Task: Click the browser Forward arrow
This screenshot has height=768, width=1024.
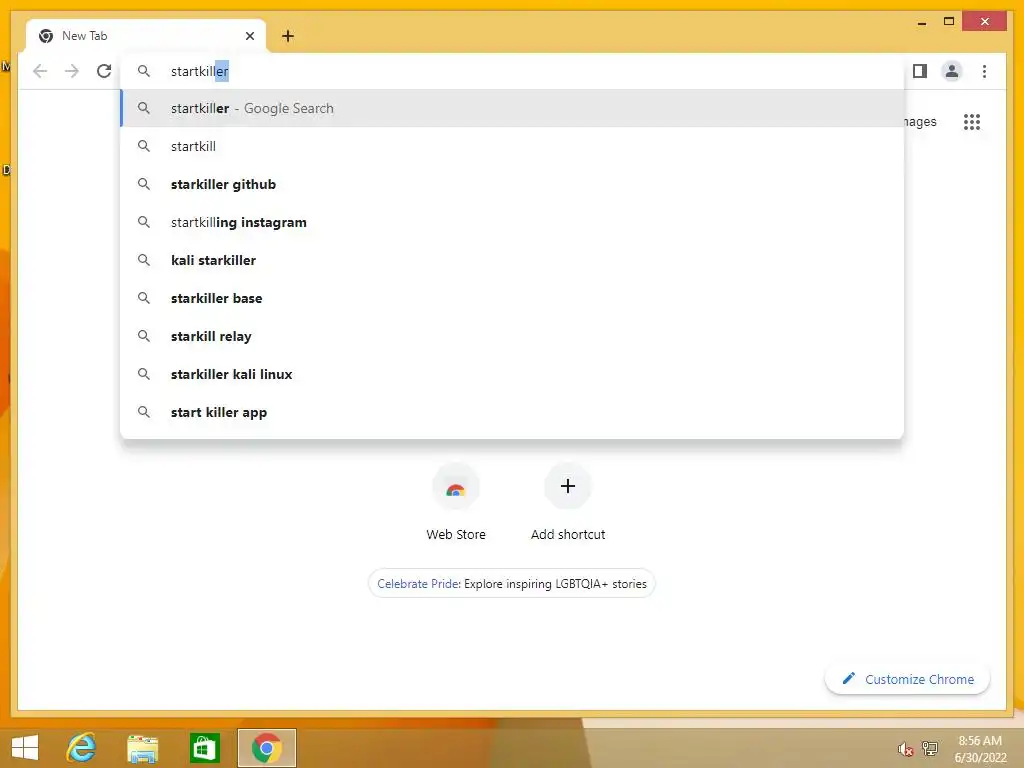Action: coord(72,71)
